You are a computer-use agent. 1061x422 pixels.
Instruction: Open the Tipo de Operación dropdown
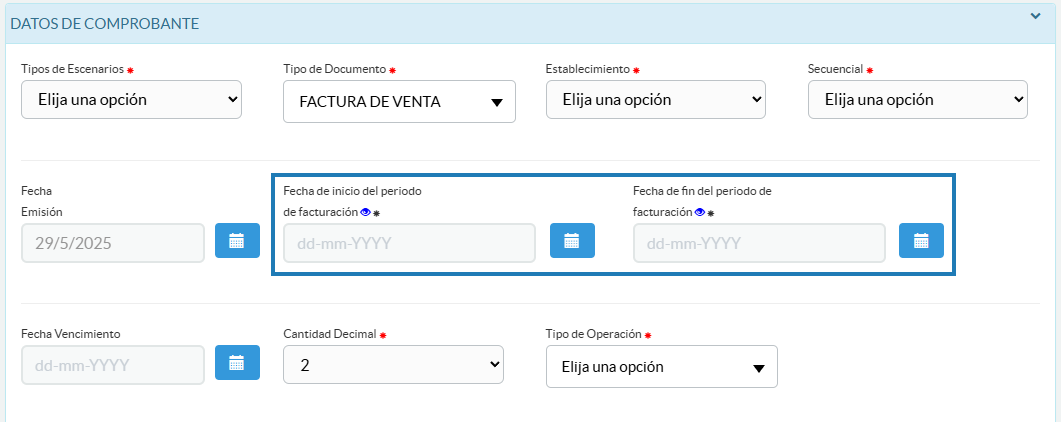point(661,367)
